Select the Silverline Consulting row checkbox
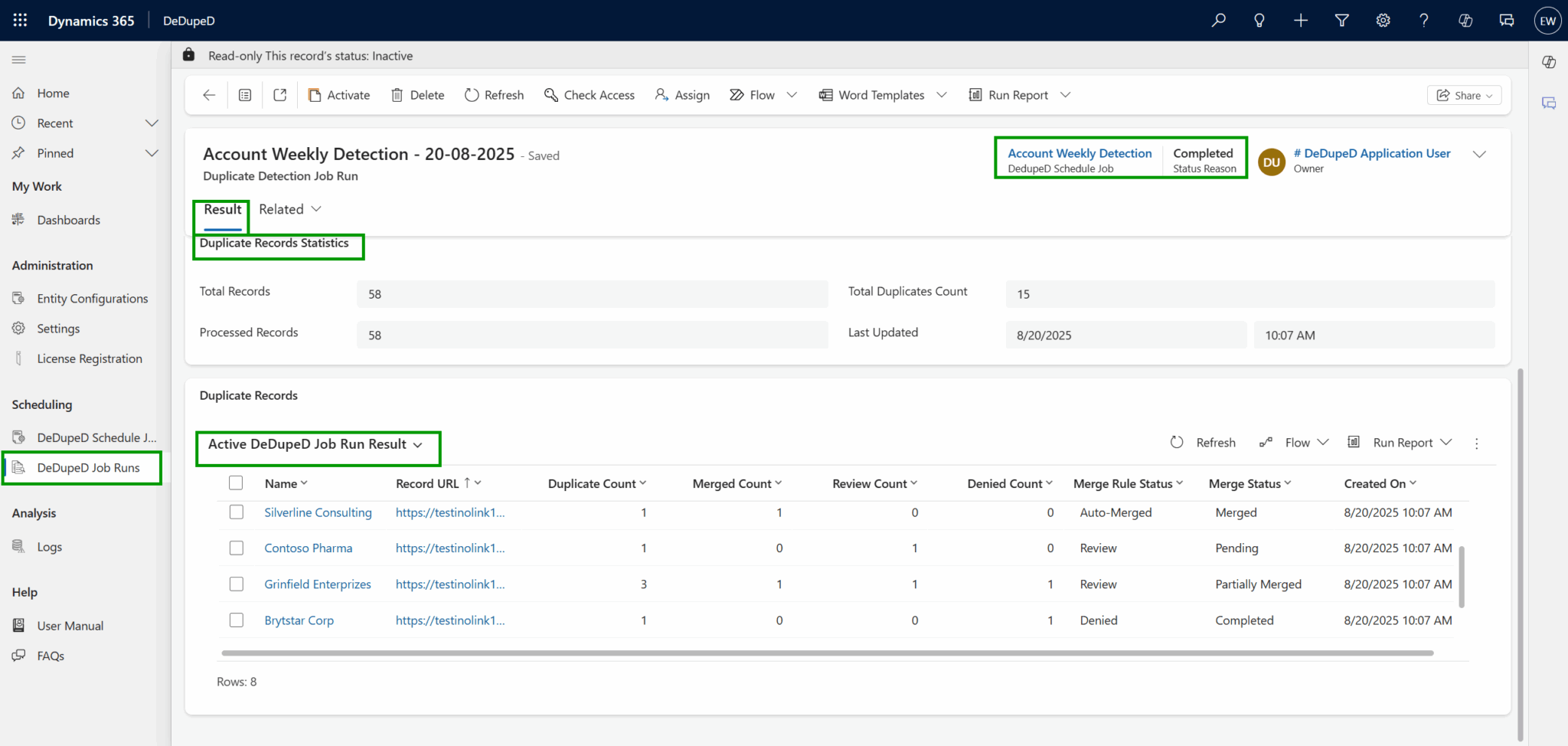This screenshot has height=746, width=1568. tap(236, 512)
